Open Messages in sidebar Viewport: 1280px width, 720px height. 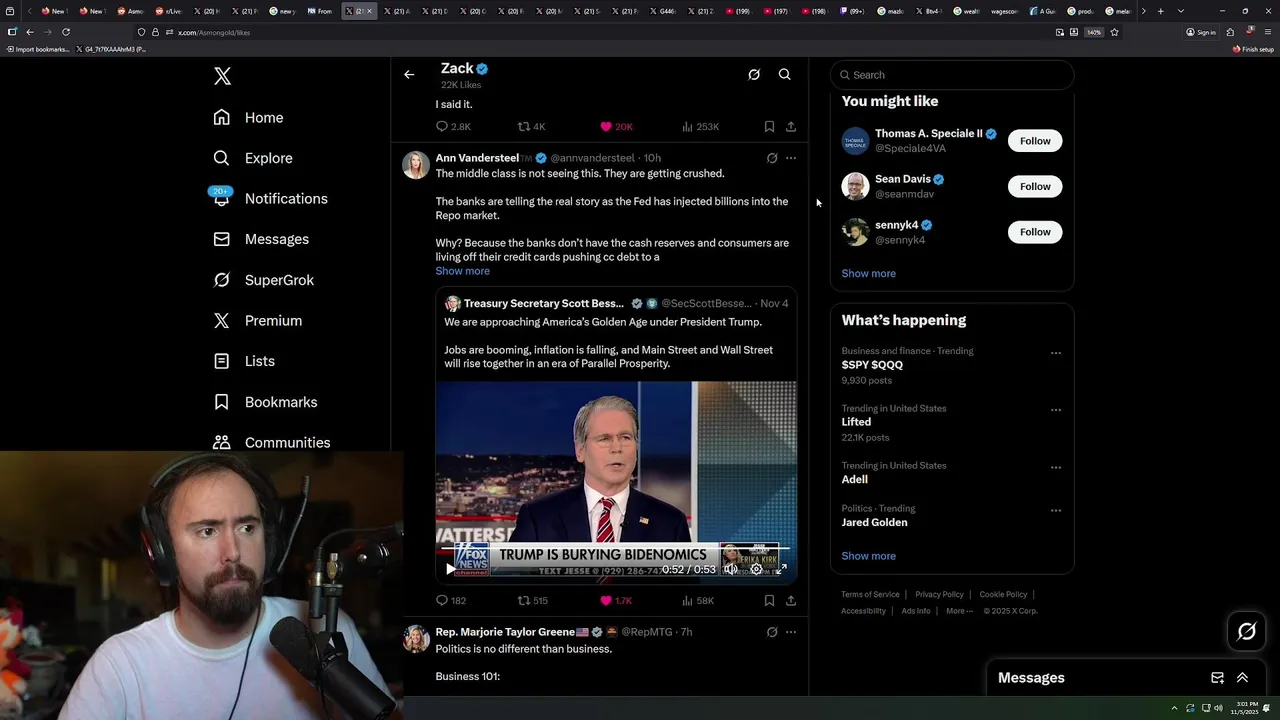(261, 239)
